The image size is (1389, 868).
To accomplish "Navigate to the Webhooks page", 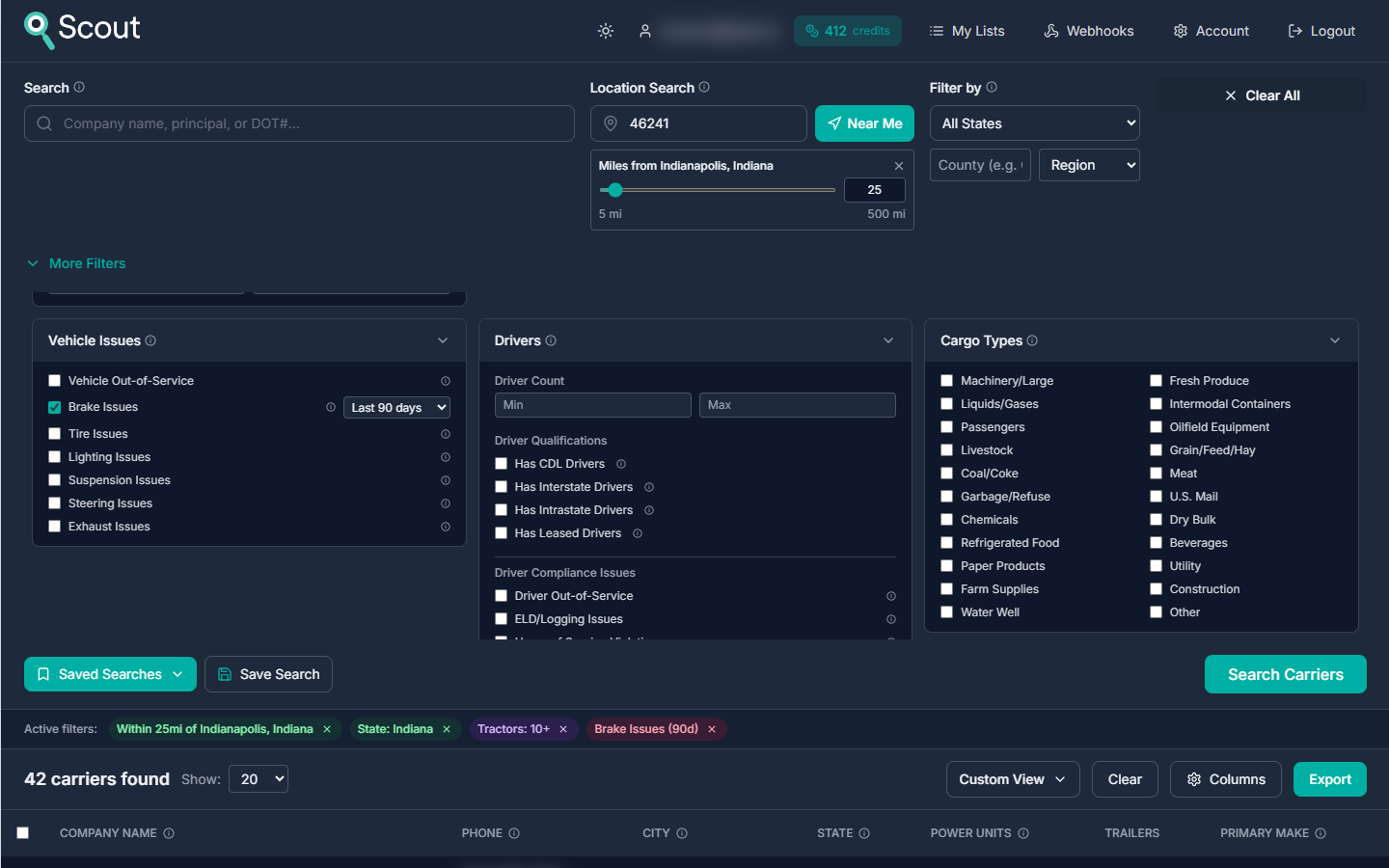I will tap(1088, 30).
